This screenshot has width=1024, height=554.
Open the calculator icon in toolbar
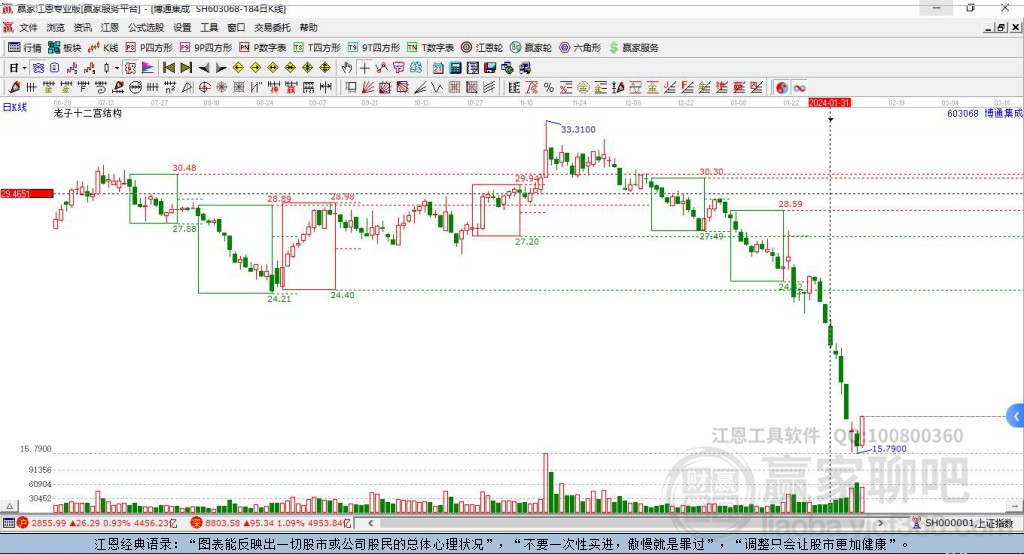click(x=455, y=68)
